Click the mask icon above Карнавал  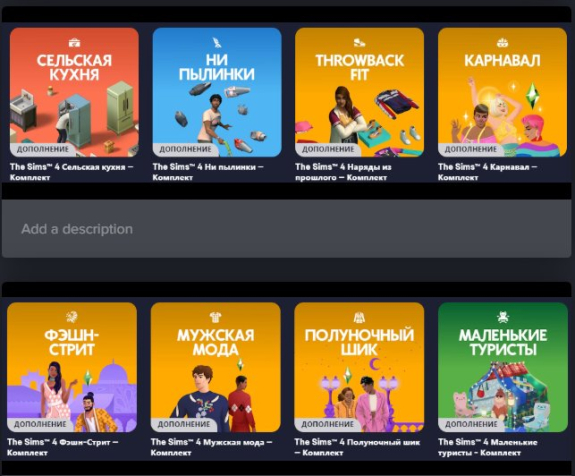tap(502, 43)
